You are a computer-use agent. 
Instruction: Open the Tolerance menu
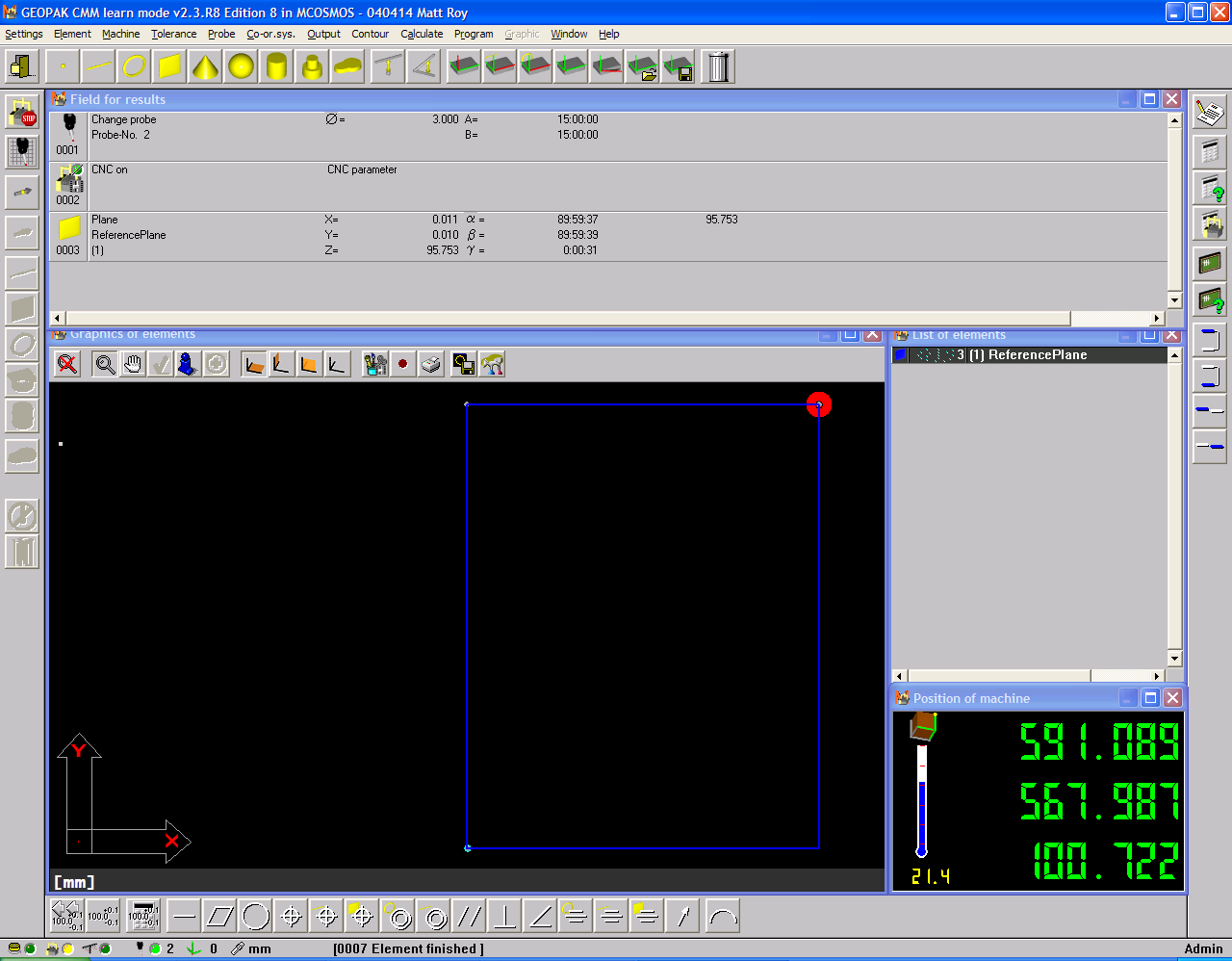(x=173, y=34)
